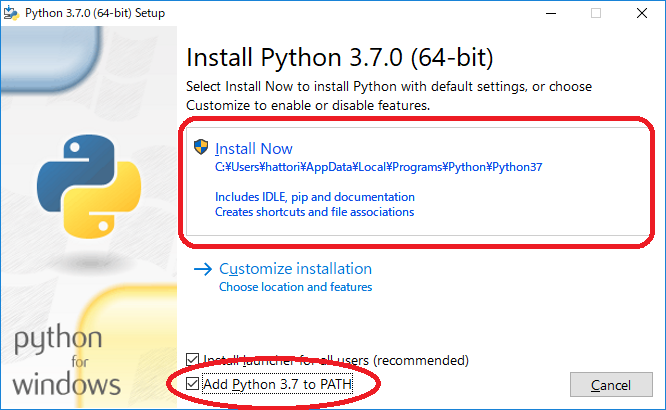Click the Python snake logo in sidebar

click(89, 186)
